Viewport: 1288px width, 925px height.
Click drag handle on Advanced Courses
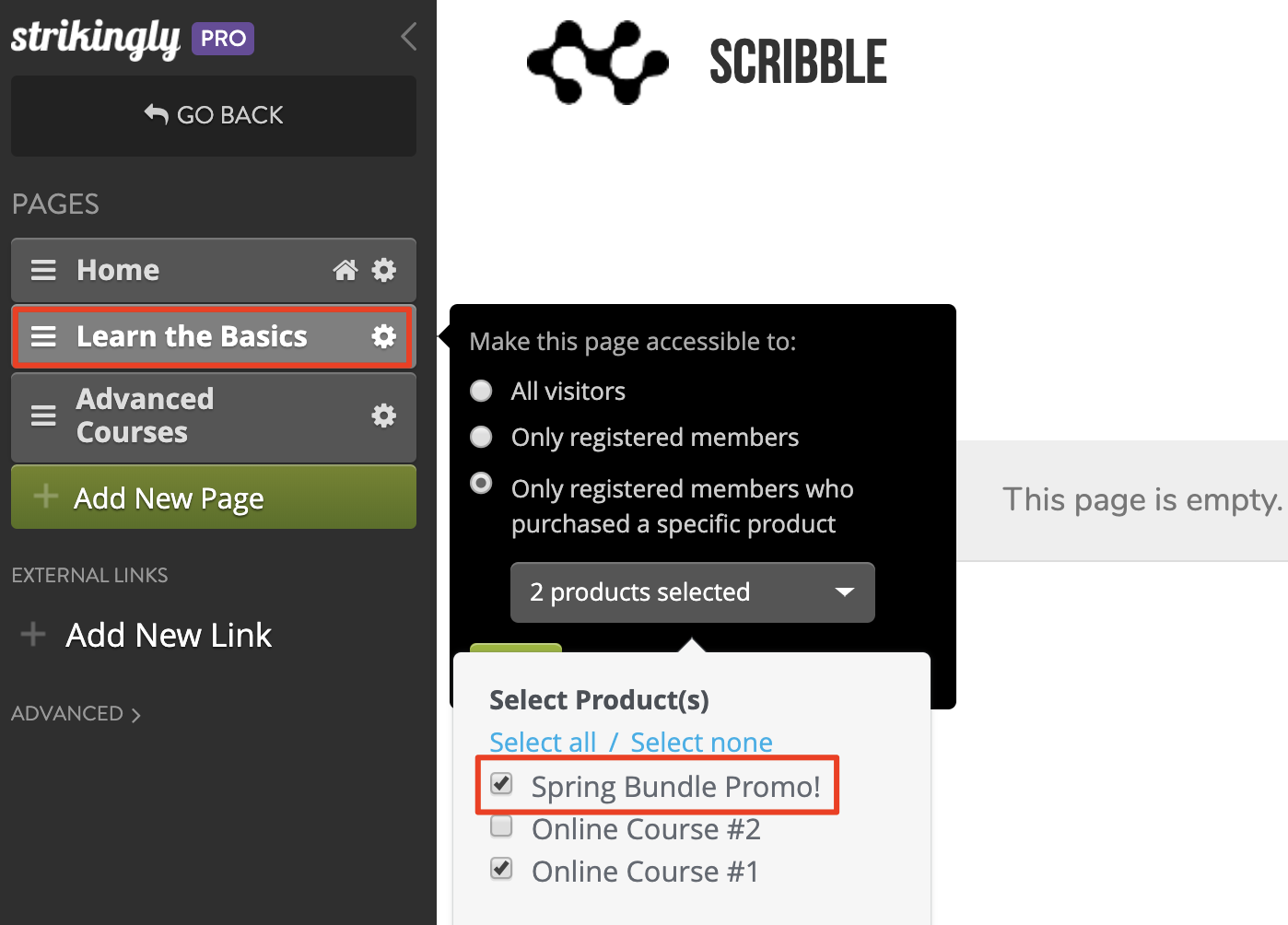pos(43,416)
